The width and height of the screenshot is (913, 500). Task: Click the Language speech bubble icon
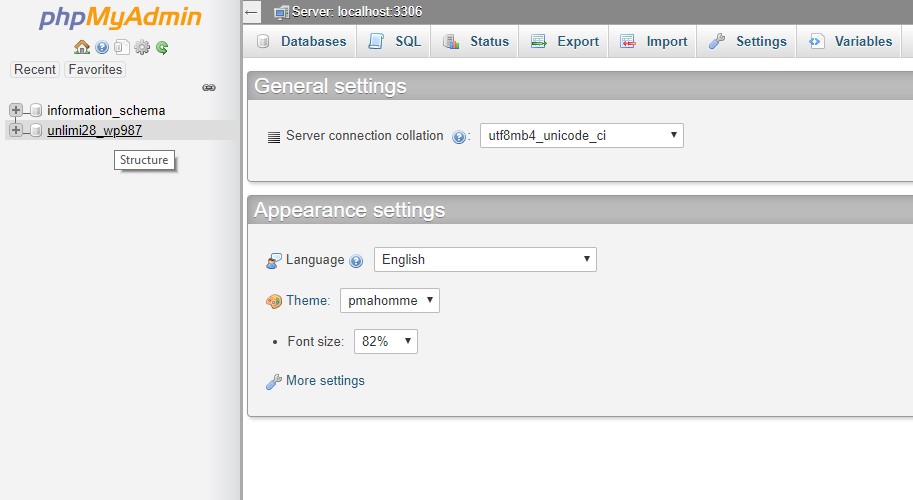[x=274, y=260]
